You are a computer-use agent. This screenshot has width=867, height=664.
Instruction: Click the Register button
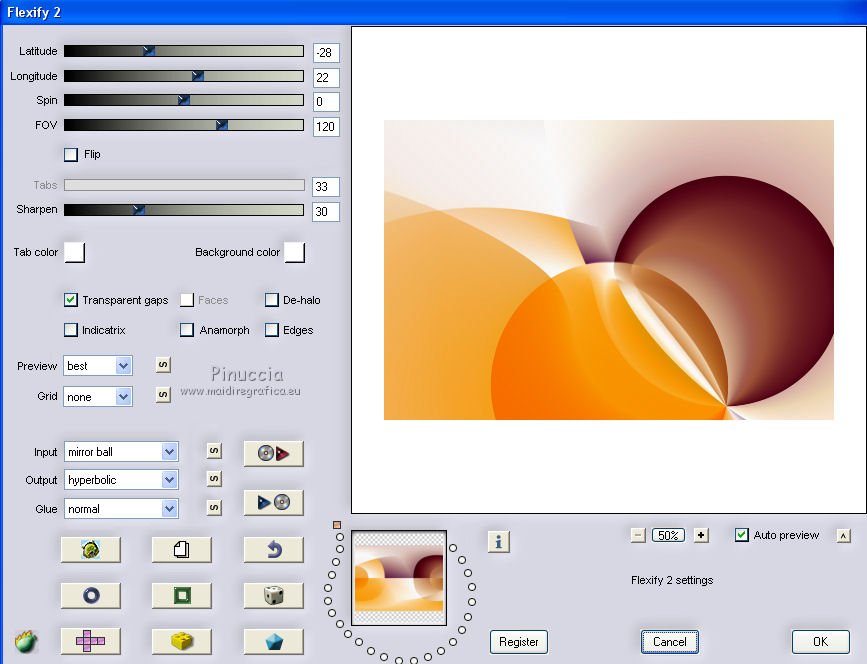518,642
